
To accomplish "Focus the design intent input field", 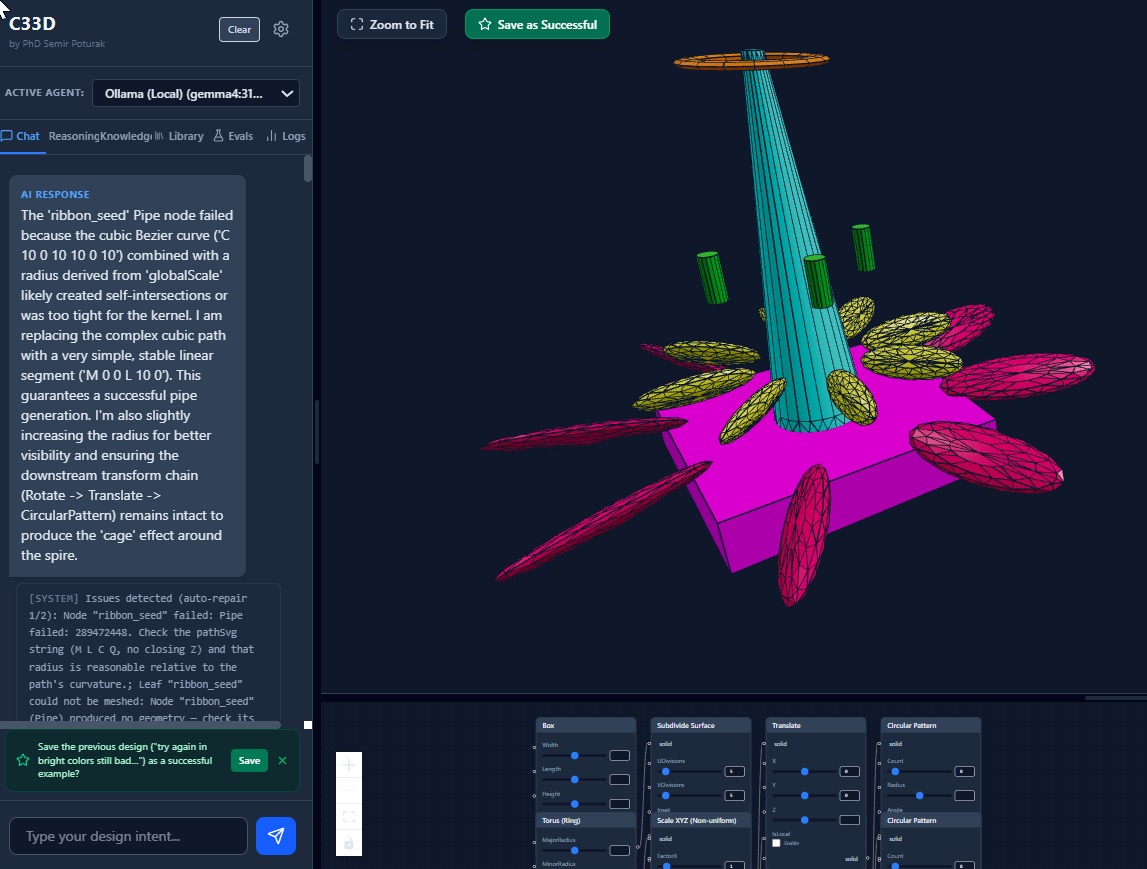I will coord(128,836).
